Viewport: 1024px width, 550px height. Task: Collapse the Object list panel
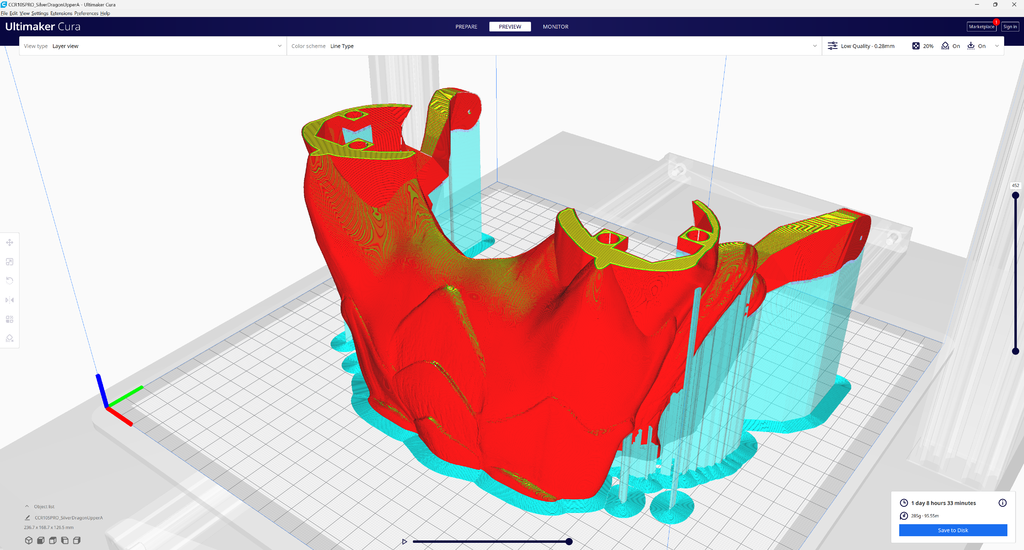coord(27,506)
